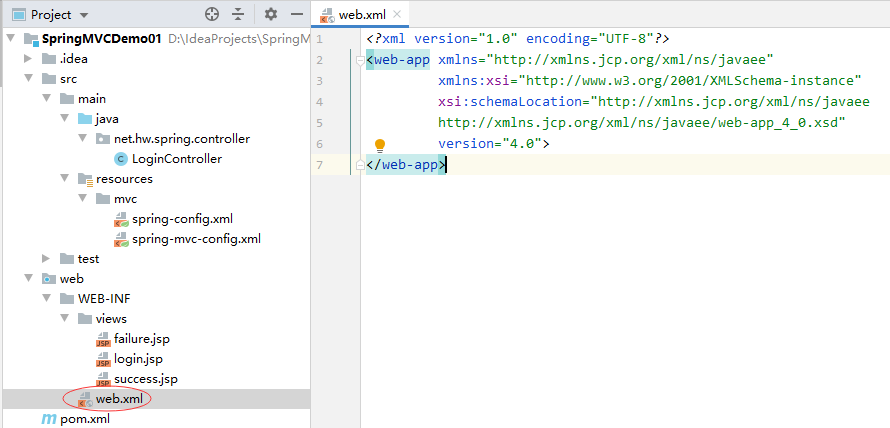Click line number 5 in gutter
Screen dimensions: 890x428
(x=319, y=123)
